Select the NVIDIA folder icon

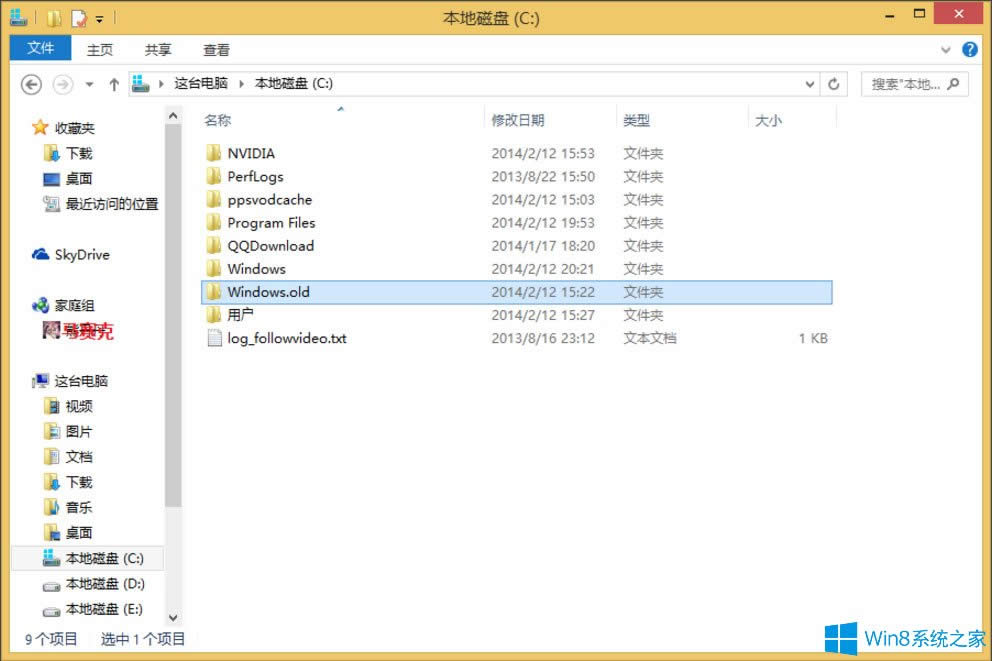214,153
